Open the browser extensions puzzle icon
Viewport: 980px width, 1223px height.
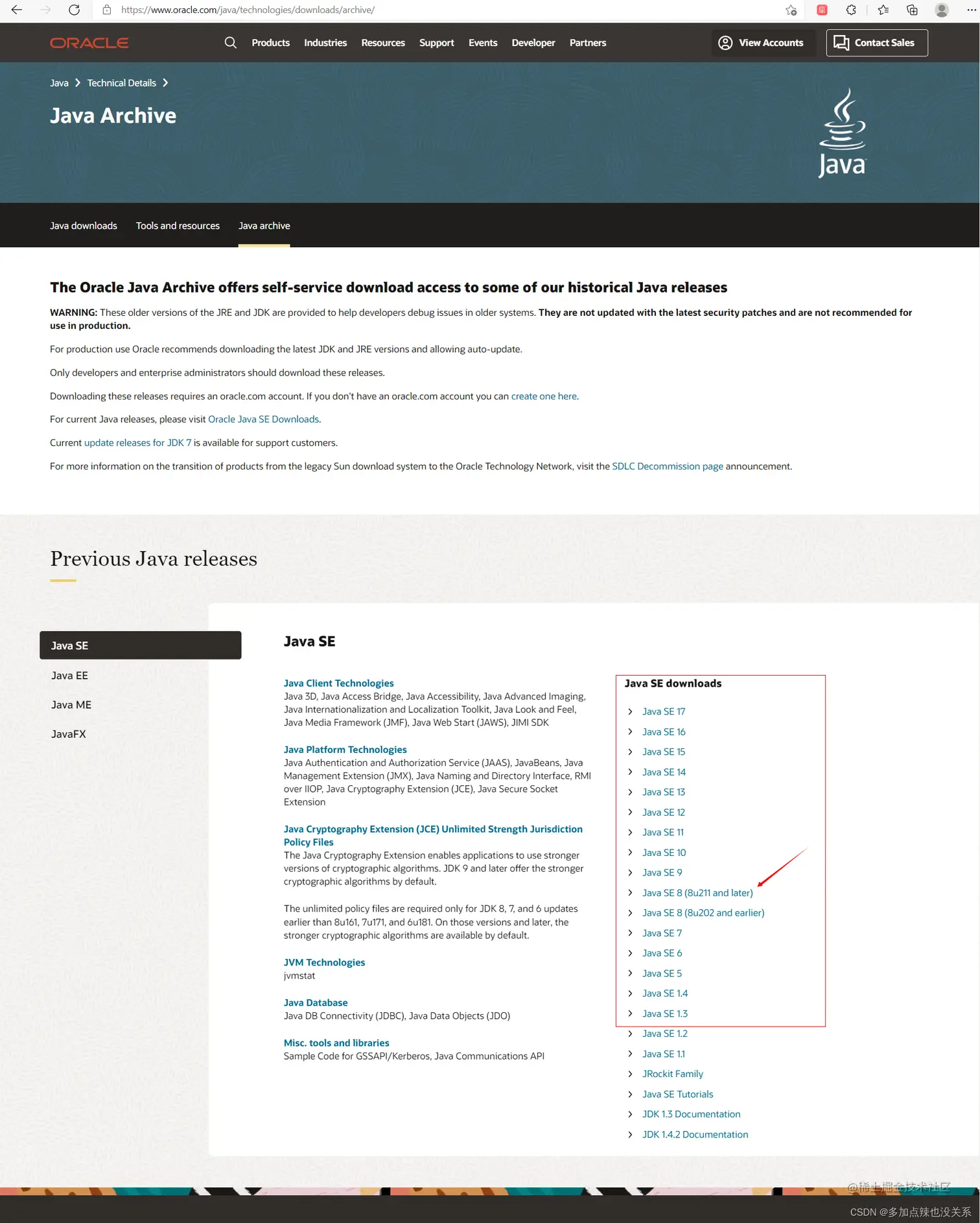coord(851,10)
